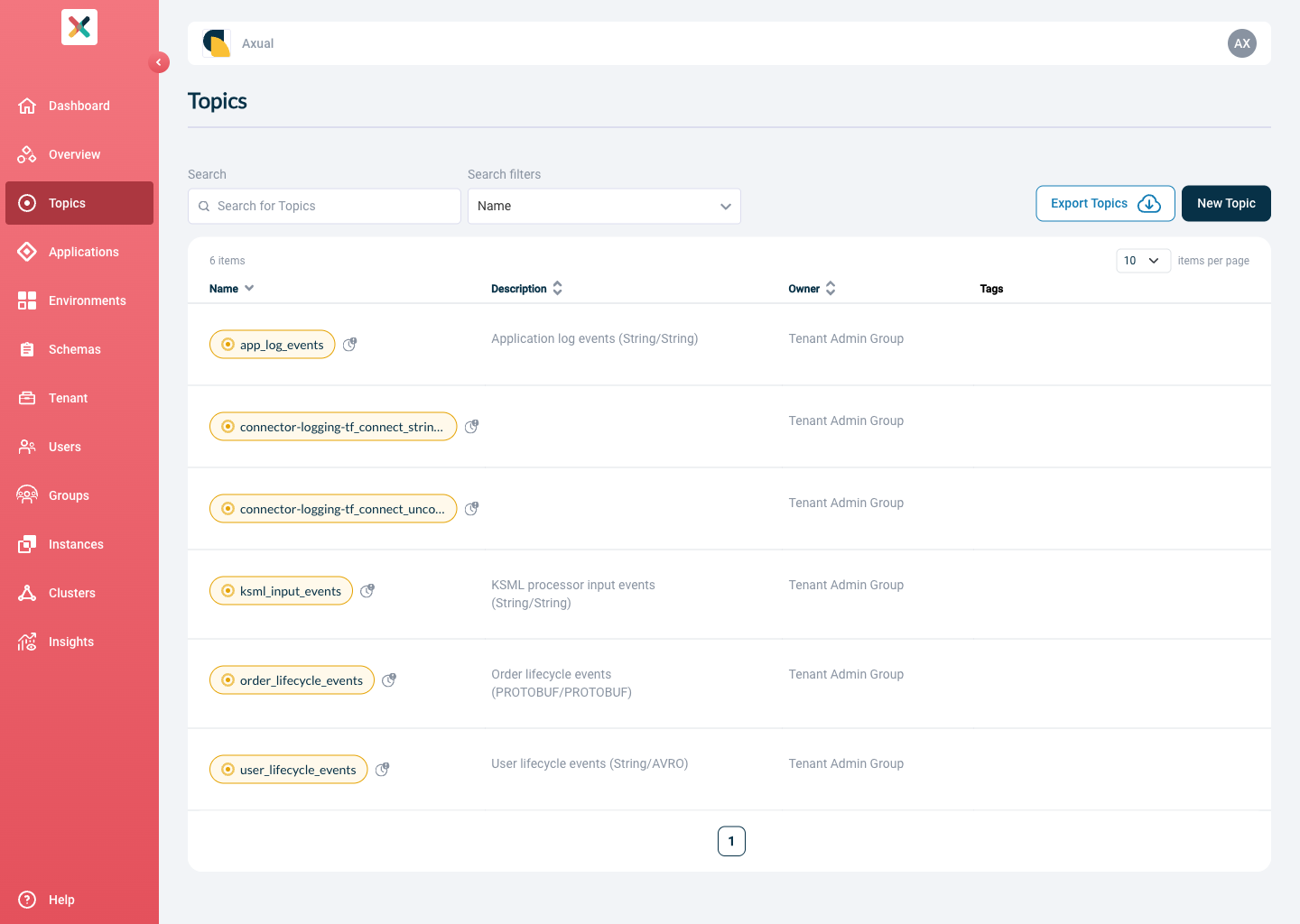Open the icon next to ksml_input_events

367,590
